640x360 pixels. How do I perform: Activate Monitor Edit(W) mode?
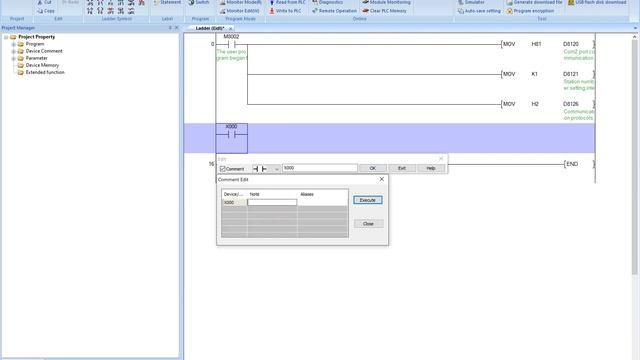click(240, 11)
